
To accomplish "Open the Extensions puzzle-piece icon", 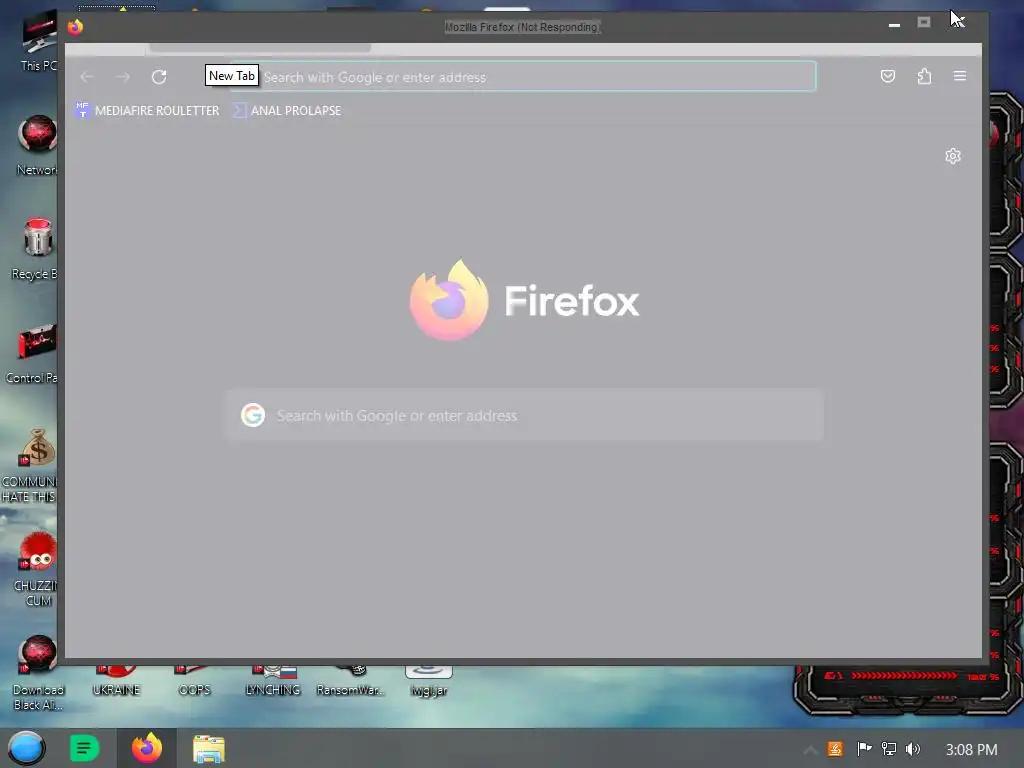I will (924, 76).
